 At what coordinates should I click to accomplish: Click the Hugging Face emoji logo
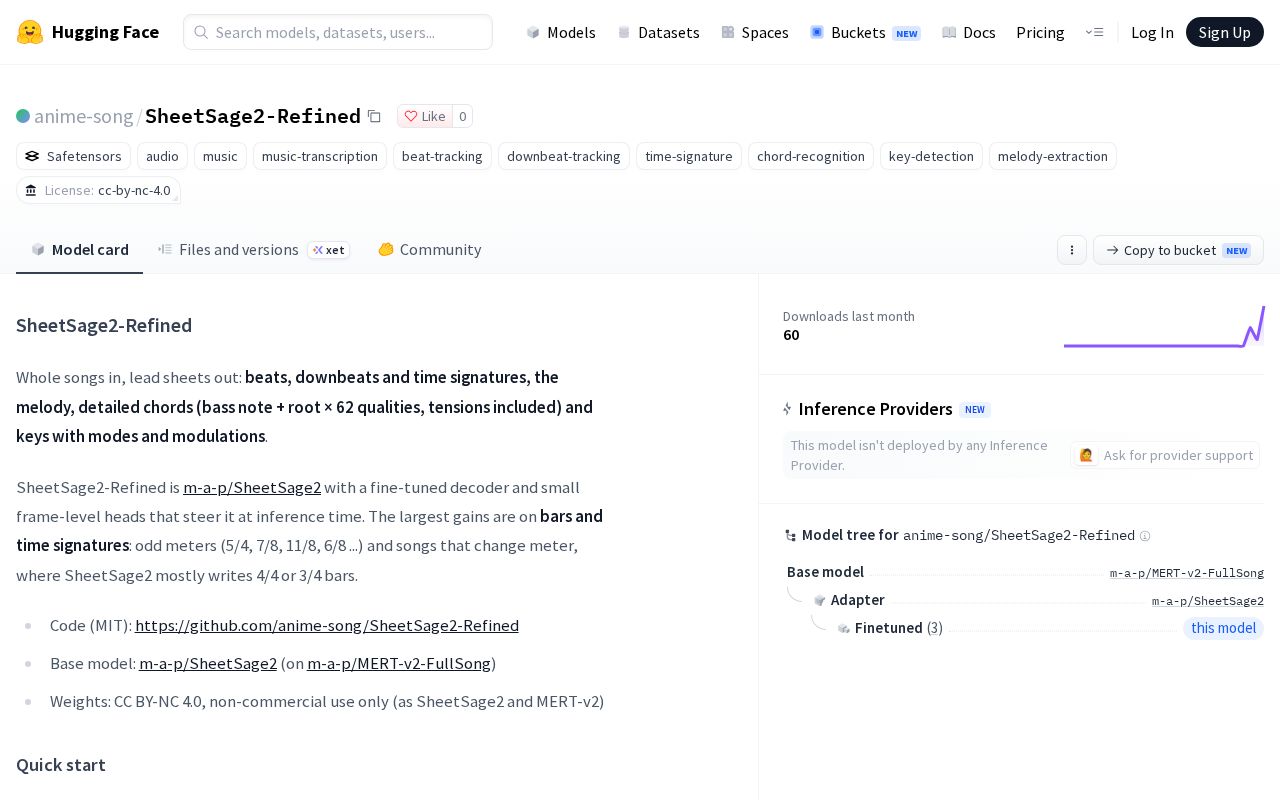tap(30, 32)
